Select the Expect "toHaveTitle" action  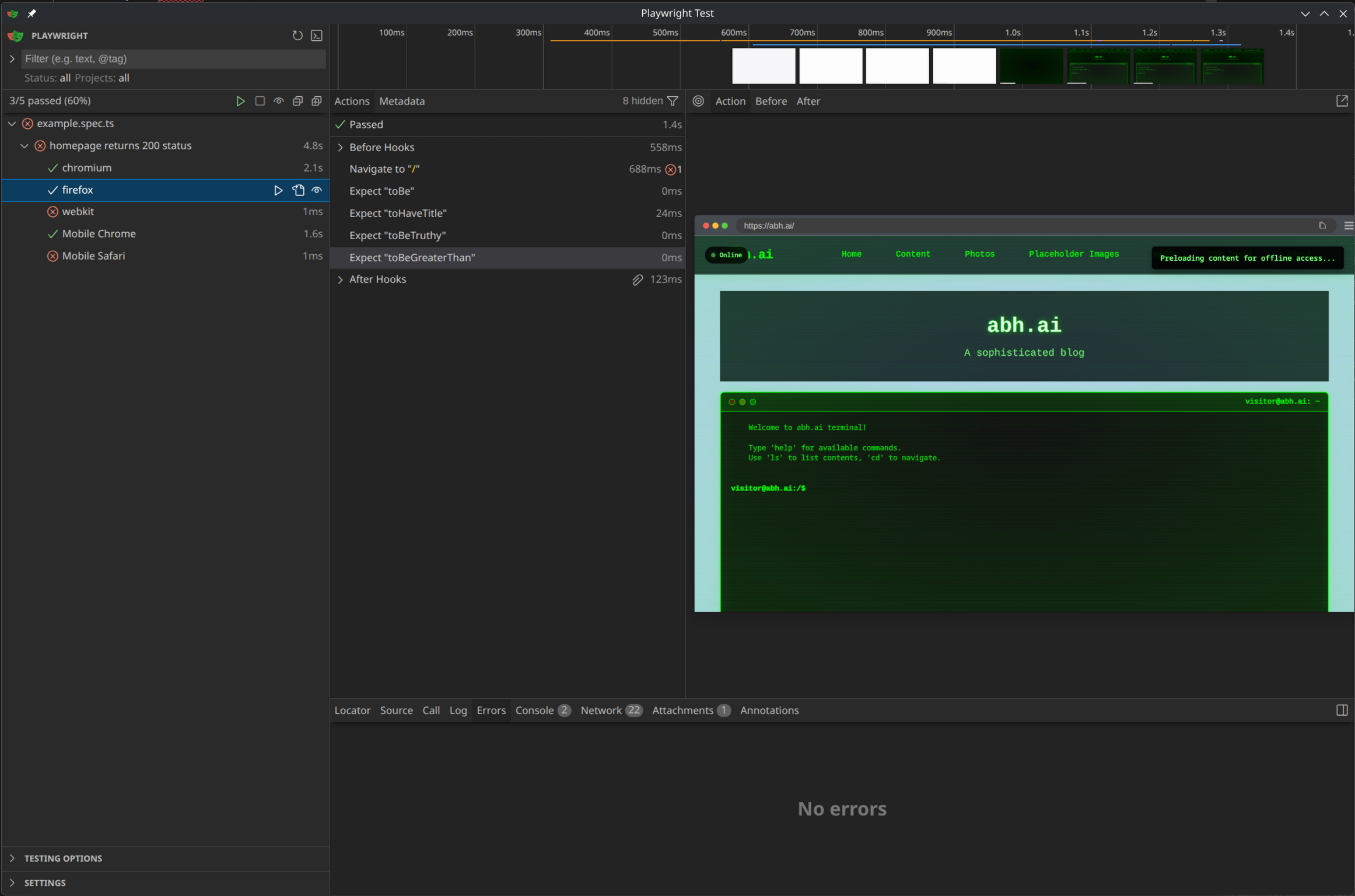point(398,213)
